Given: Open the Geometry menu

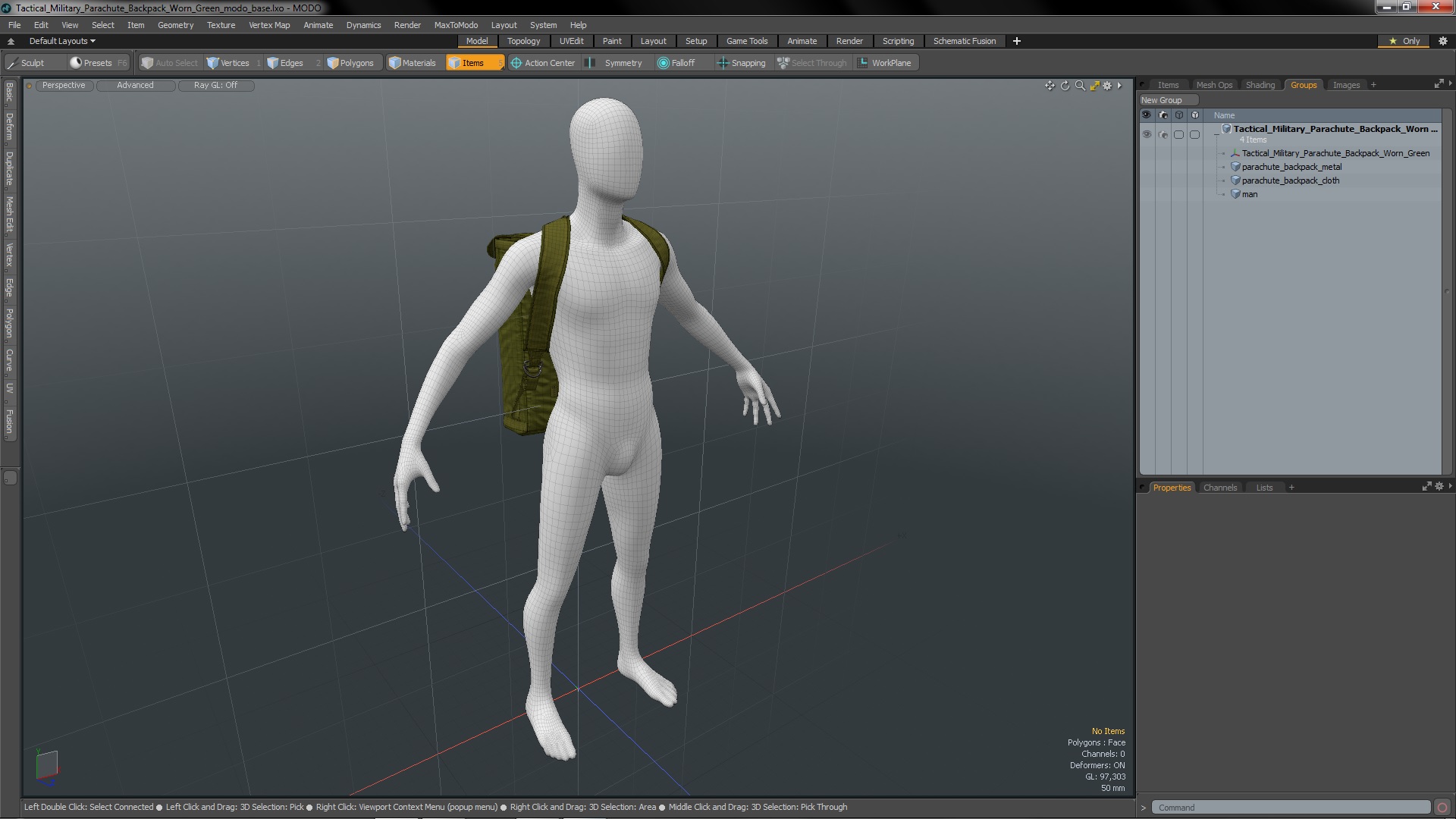Looking at the screenshot, I should 175,25.
